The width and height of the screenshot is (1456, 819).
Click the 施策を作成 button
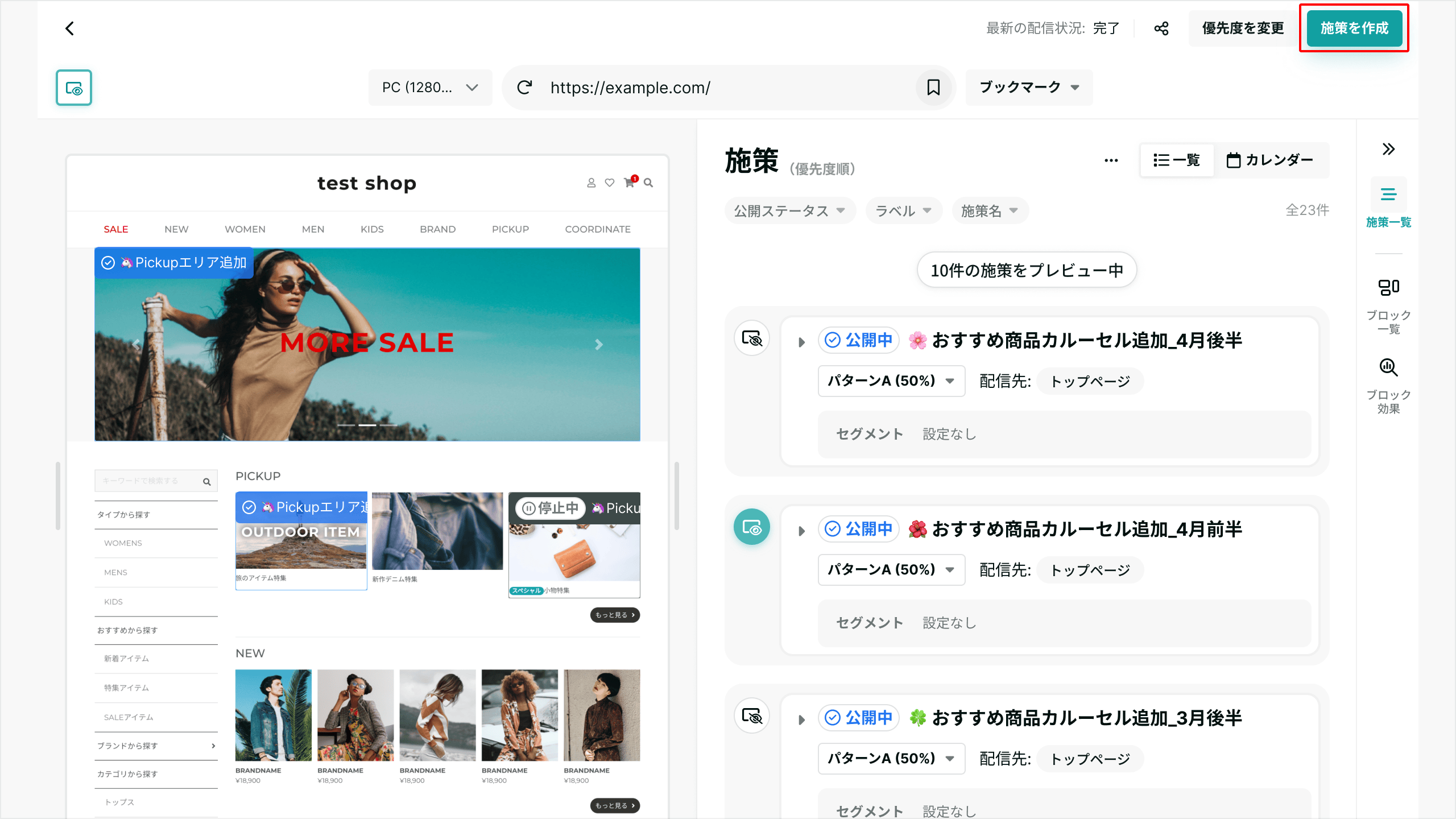pos(1354,28)
